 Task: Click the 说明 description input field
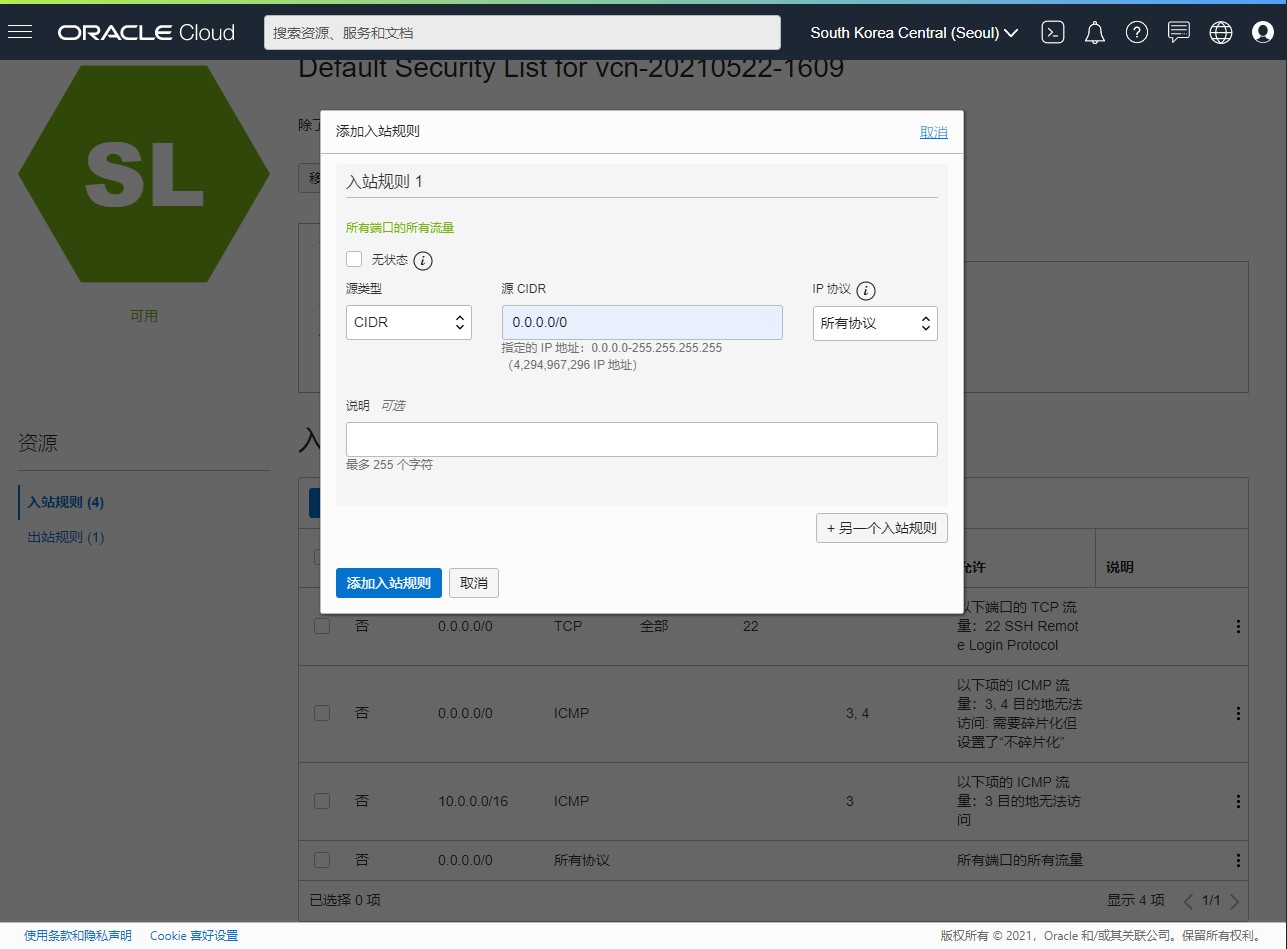point(642,439)
